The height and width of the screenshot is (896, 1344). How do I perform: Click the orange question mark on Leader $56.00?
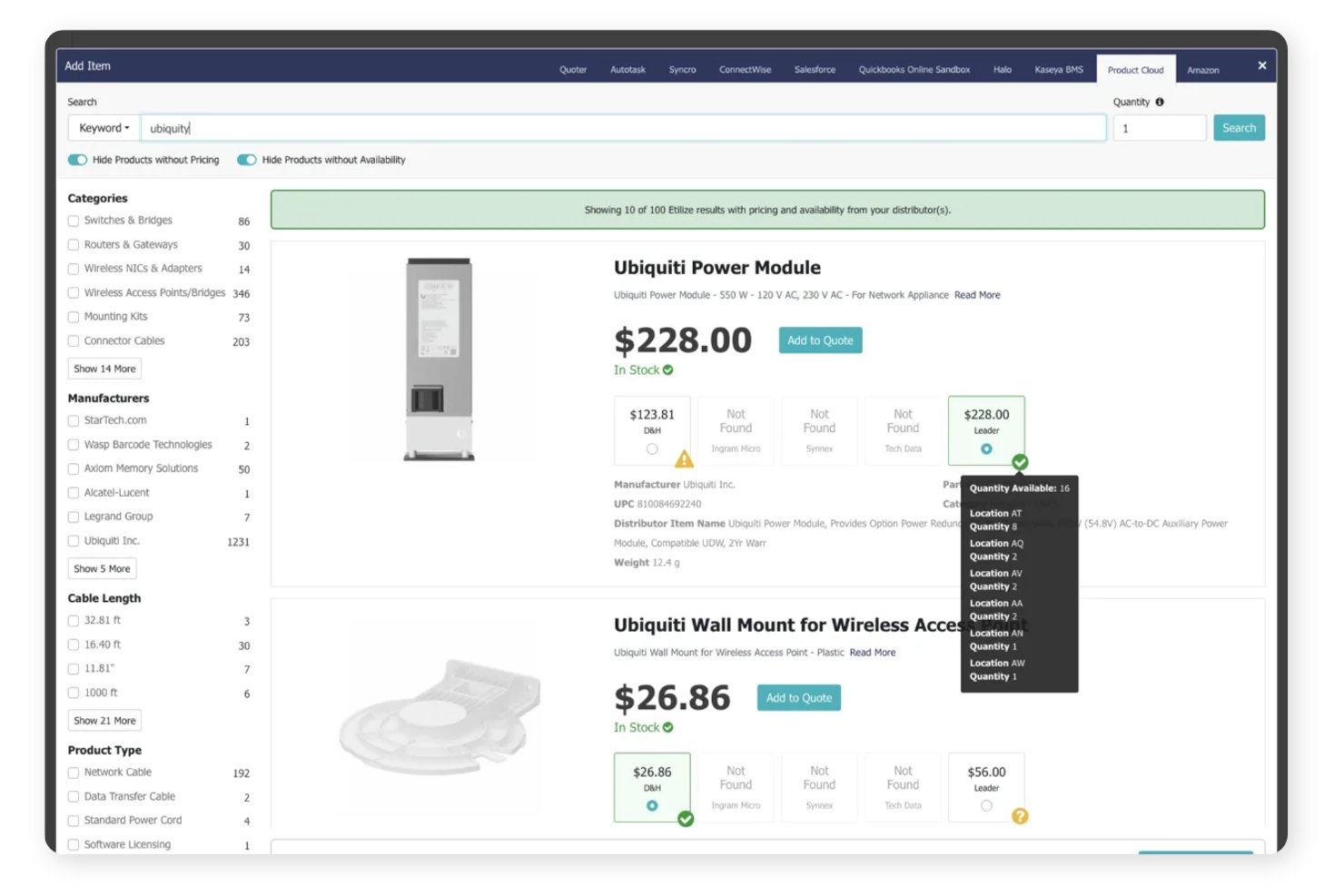click(x=1020, y=816)
